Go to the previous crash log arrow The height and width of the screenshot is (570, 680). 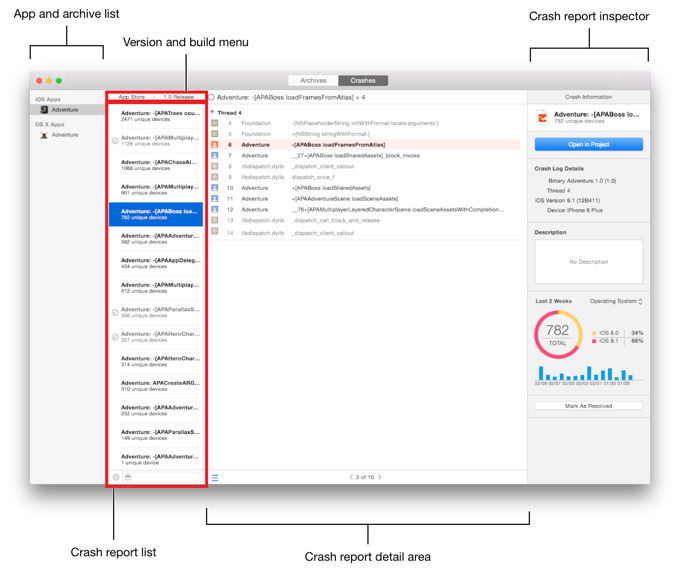(x=351, y=477)
